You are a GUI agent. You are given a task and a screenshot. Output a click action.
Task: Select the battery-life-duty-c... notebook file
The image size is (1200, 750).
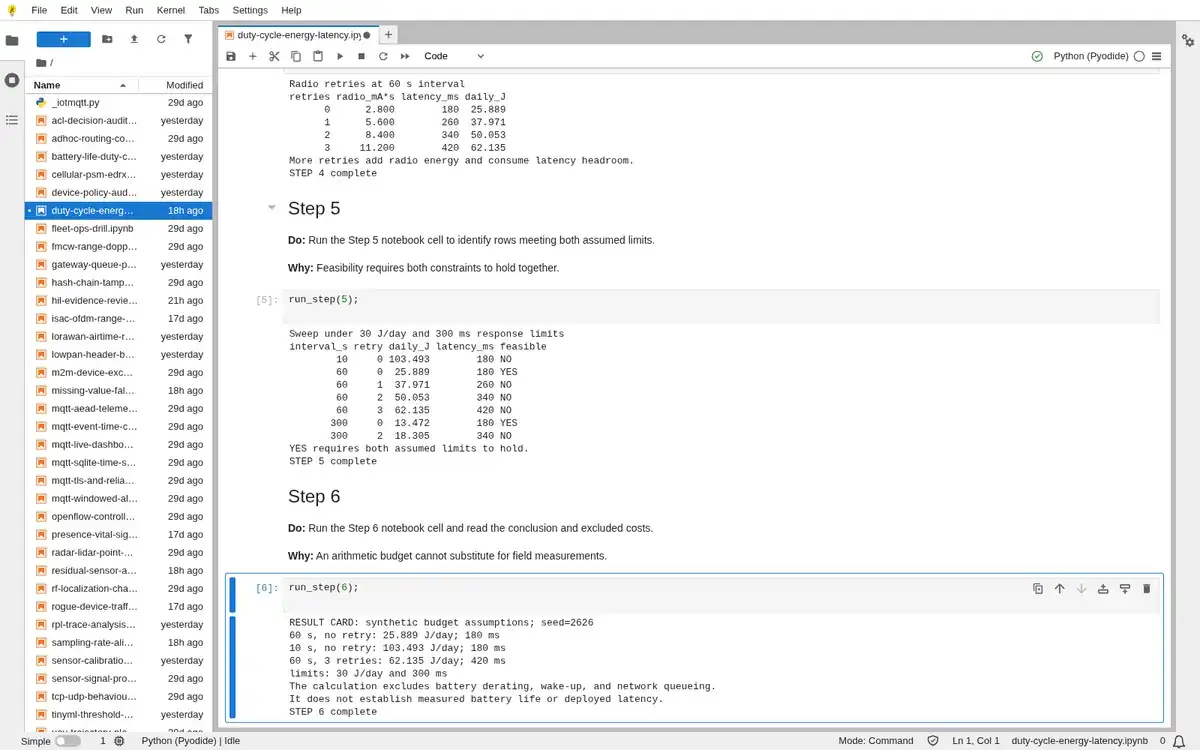(117, 156)
